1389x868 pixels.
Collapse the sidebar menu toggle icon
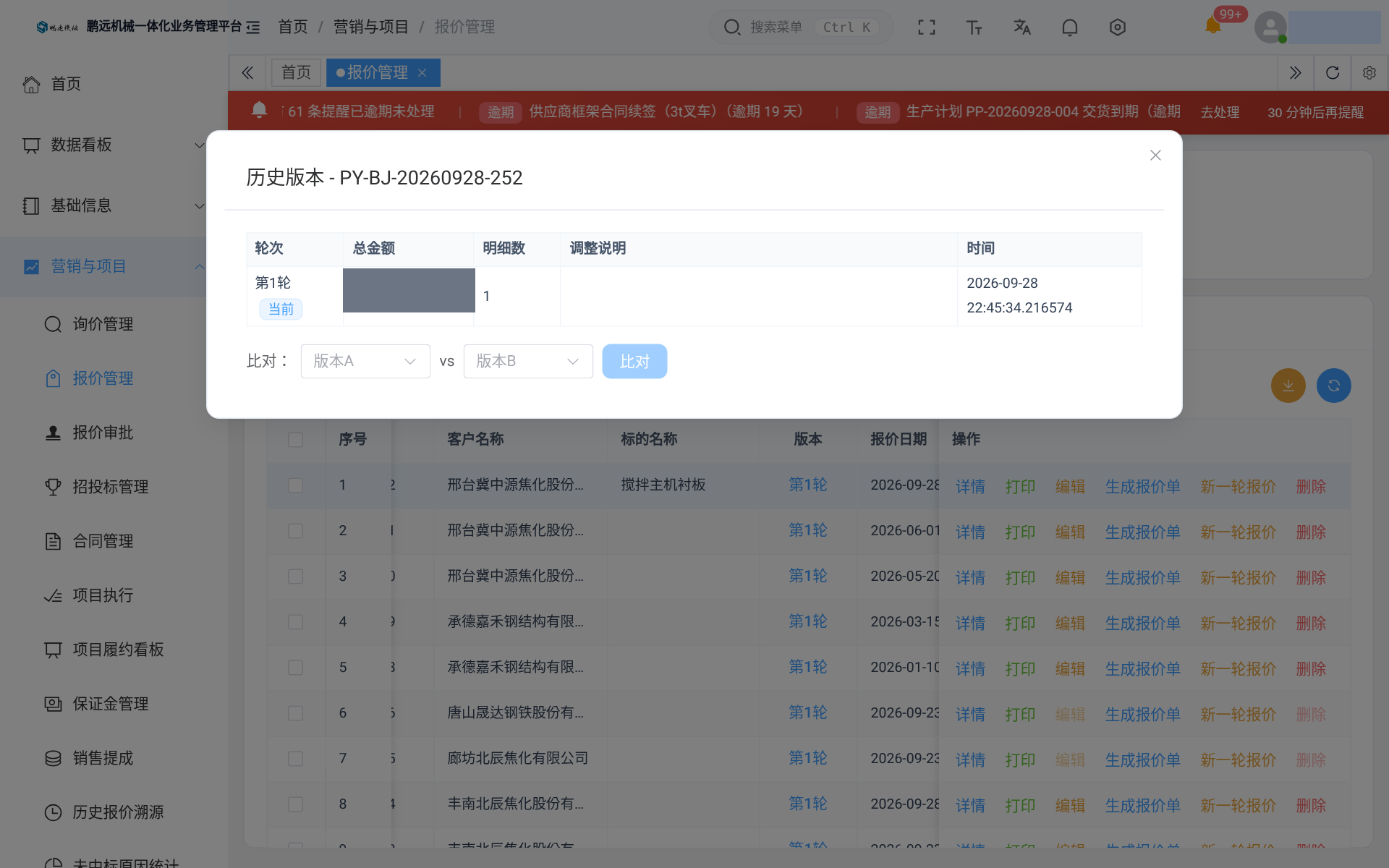coord(252,27)
